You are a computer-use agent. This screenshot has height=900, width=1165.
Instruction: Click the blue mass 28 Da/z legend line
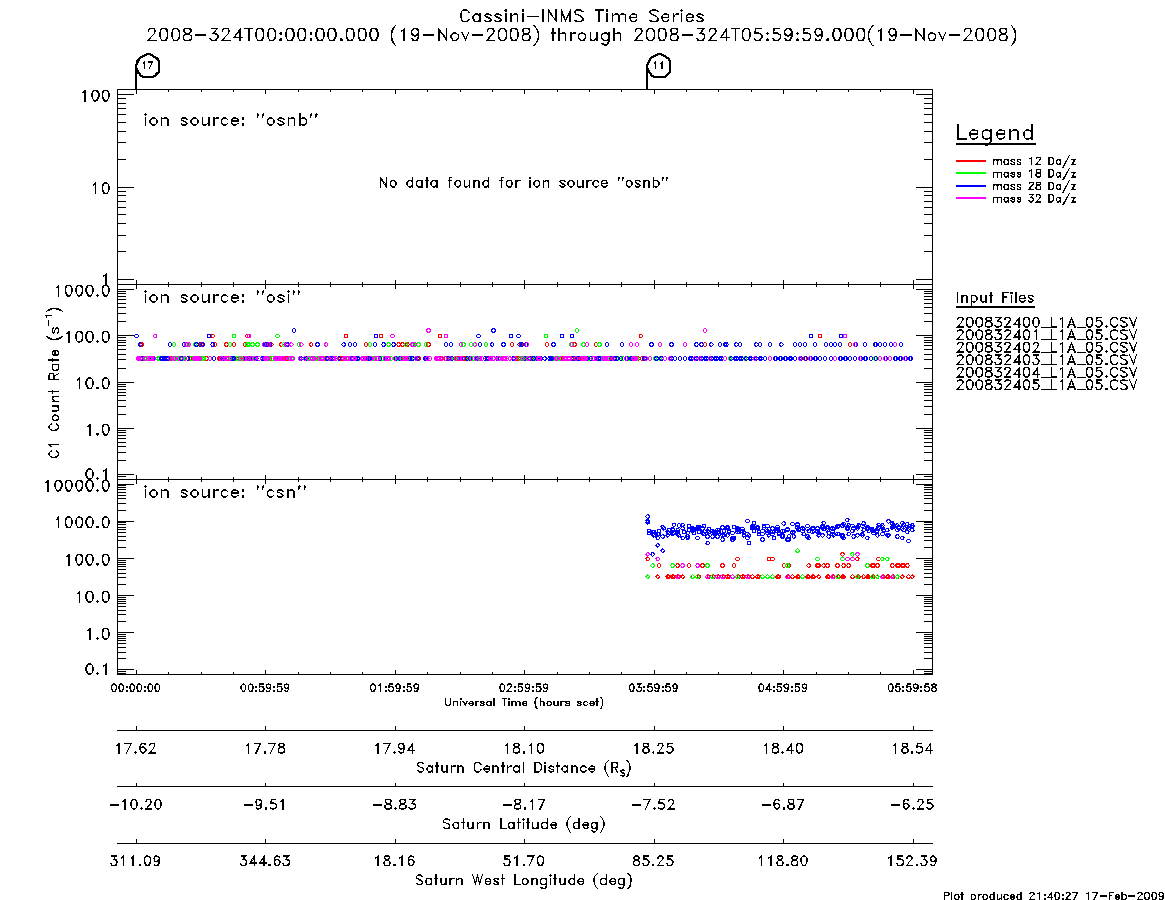970,187
